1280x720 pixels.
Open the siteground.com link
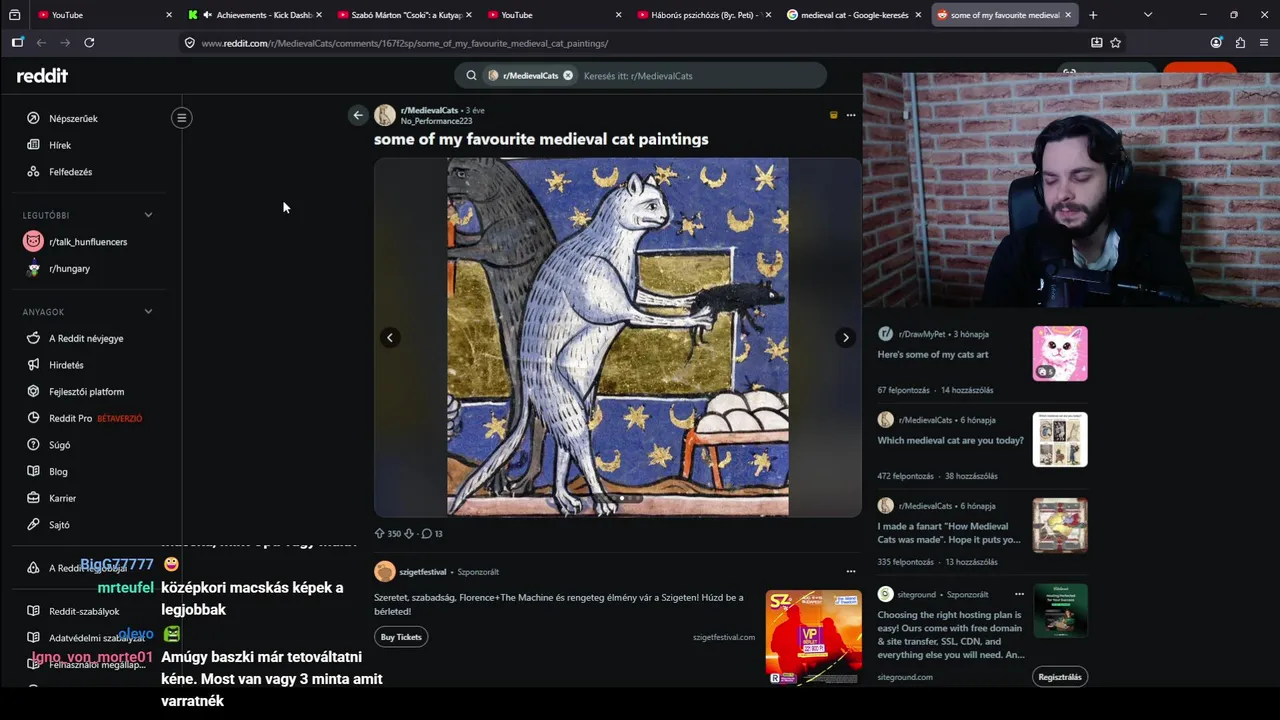[905, 677]
